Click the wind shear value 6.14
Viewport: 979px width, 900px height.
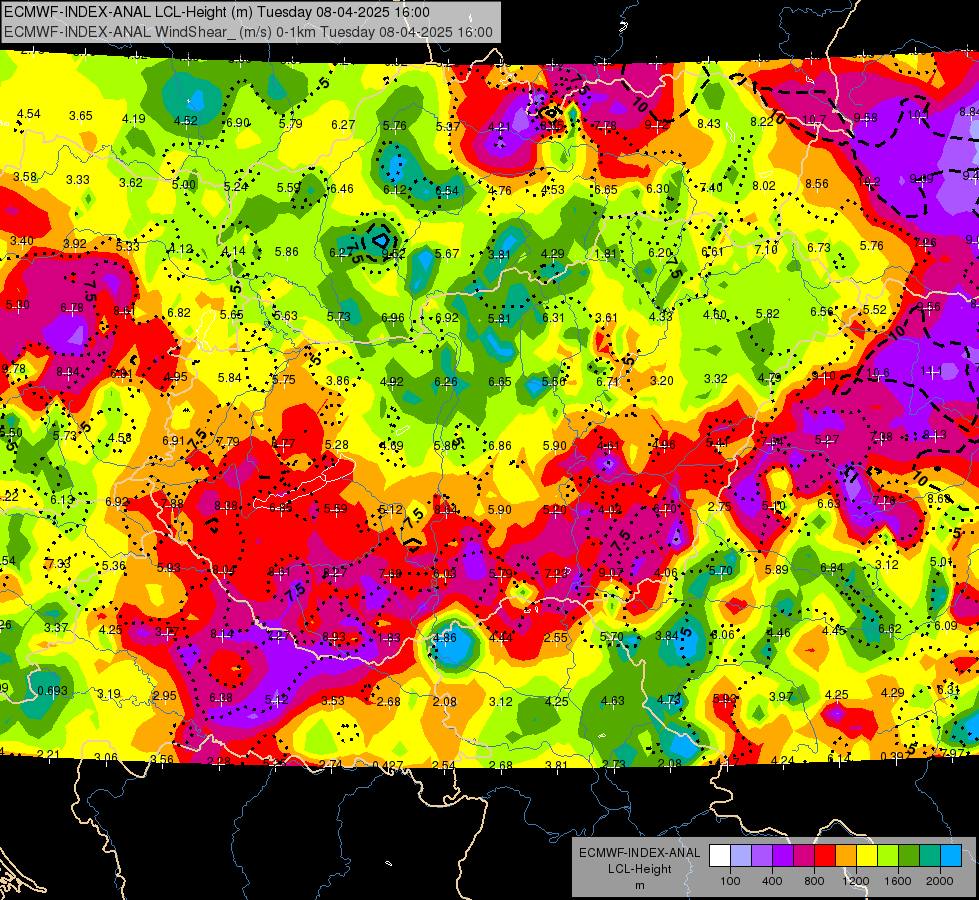pyautogui.click(x=839, y=758)
